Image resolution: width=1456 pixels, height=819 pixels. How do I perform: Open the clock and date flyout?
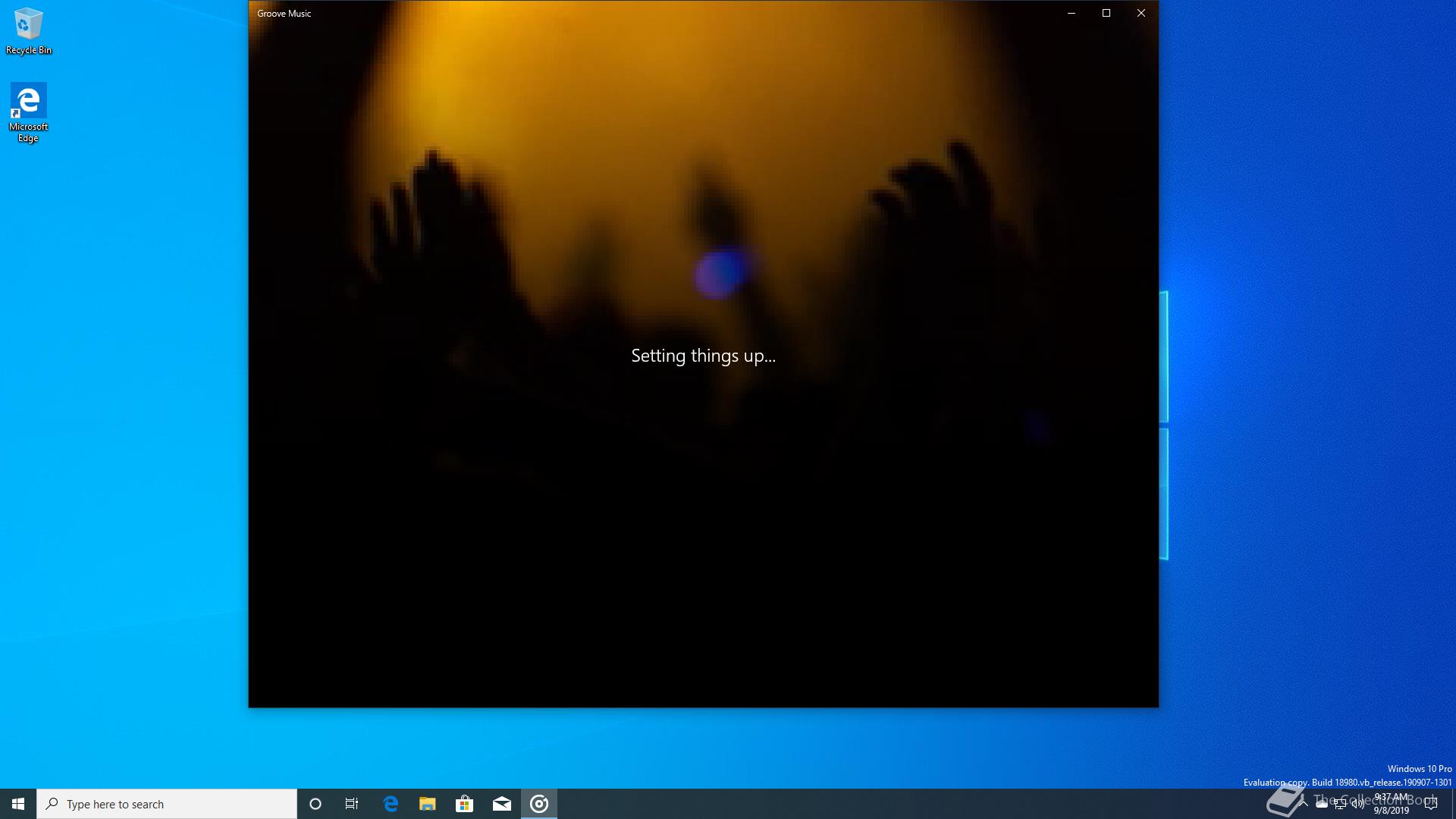click(1392, 804)
